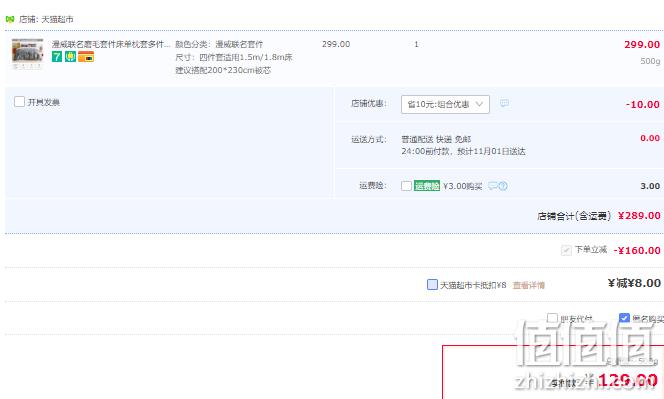Click the question mark help icon by 运费险

coord(503,186)
